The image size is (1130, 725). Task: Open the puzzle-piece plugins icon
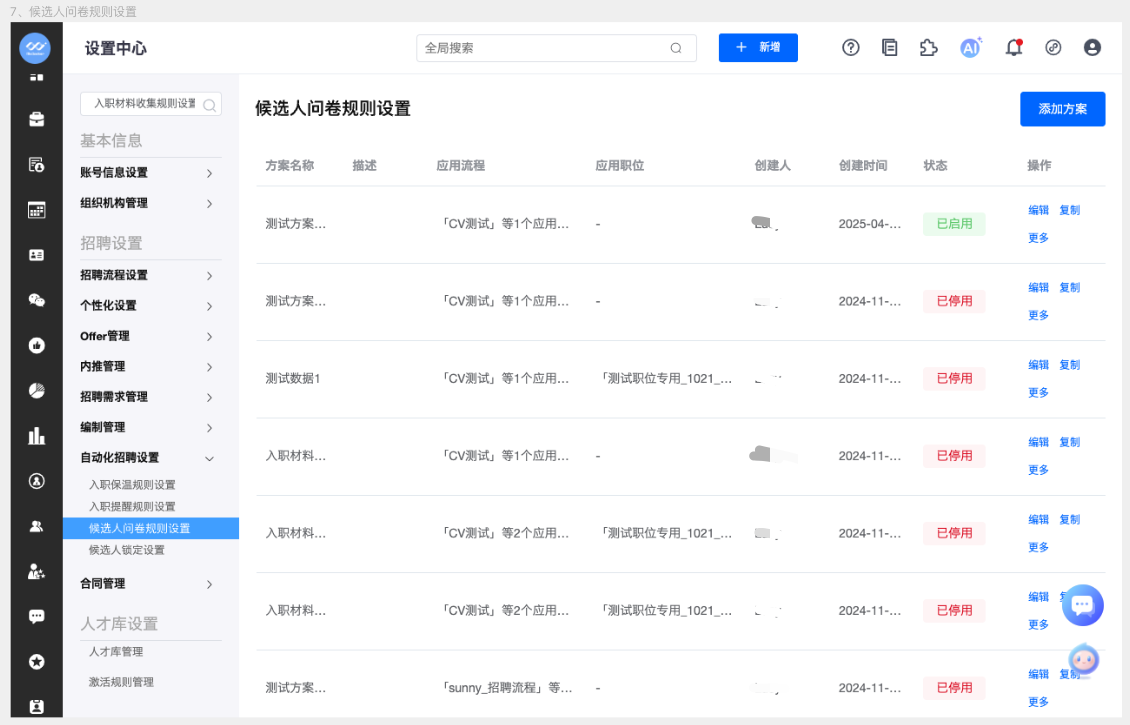tap(928, 47)
